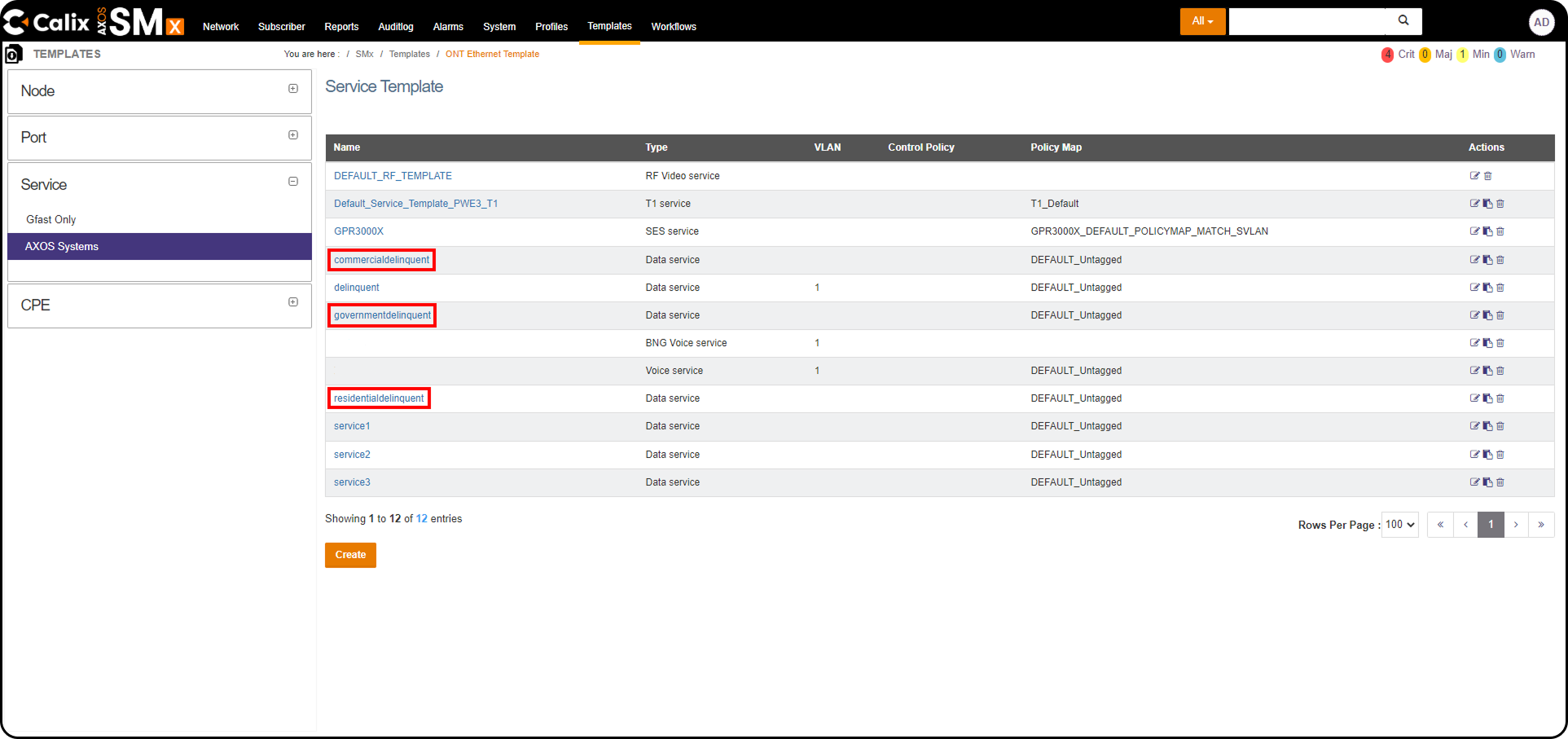This screenshot has height=739, width=1568.
Task: Open the Auditlog menu
Action: pyautogui.click(x=396, y=27)
